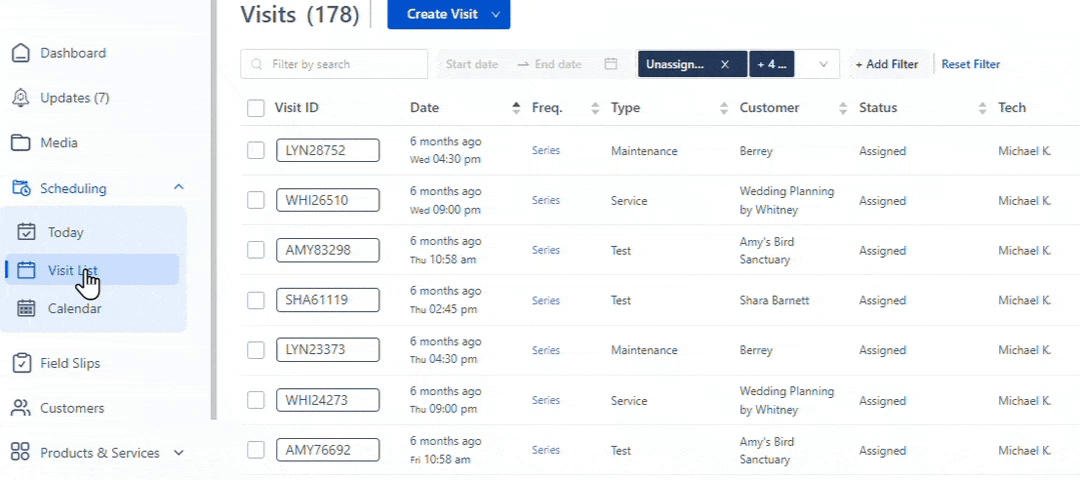
Task: Tick the select-all header checkbox
Action: 256,107
